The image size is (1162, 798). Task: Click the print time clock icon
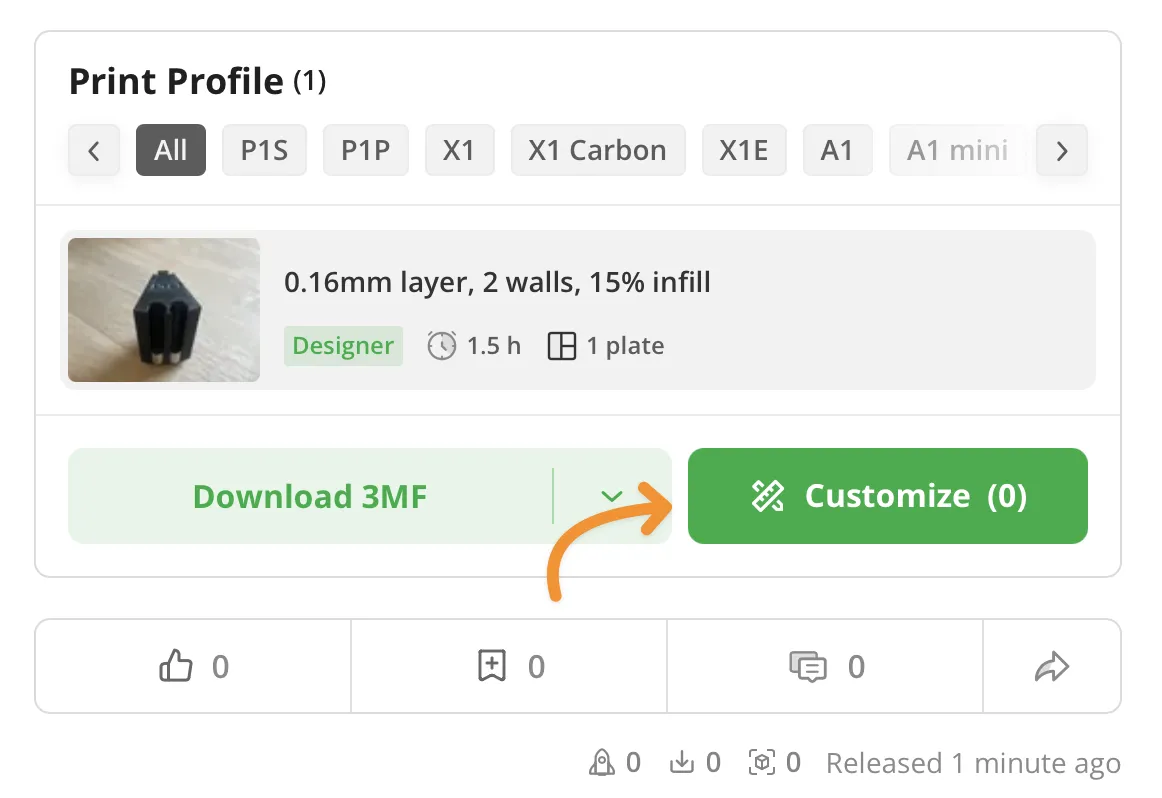(442, 345)
